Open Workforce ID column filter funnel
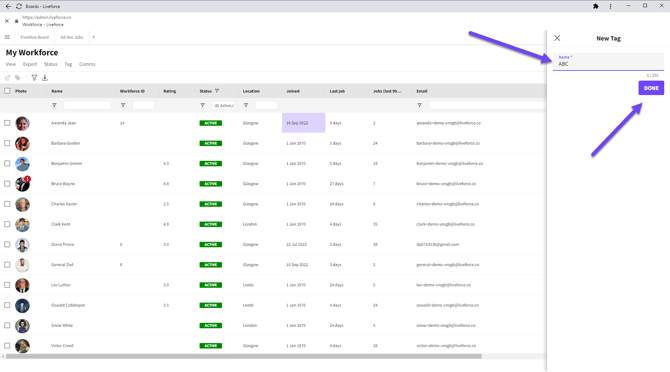Screen dimensions: 670x372 click(123, 105)
